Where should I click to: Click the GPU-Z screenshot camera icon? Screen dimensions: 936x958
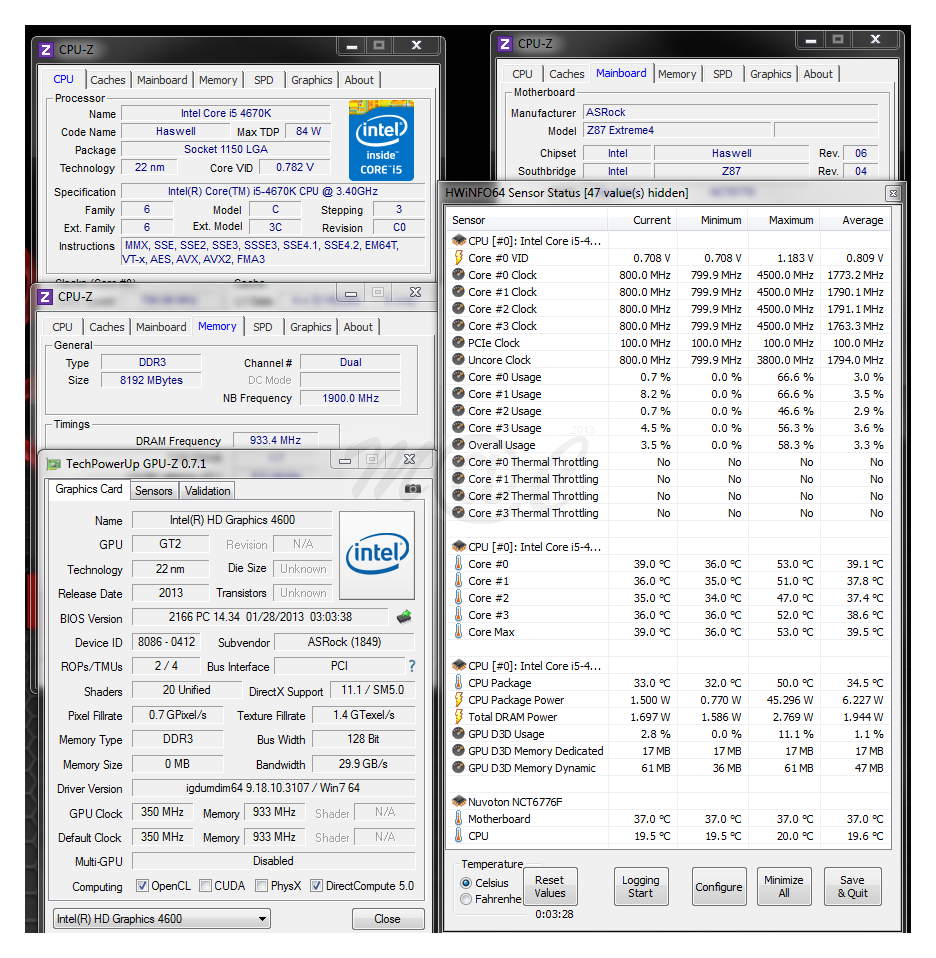tap(412, 489)
